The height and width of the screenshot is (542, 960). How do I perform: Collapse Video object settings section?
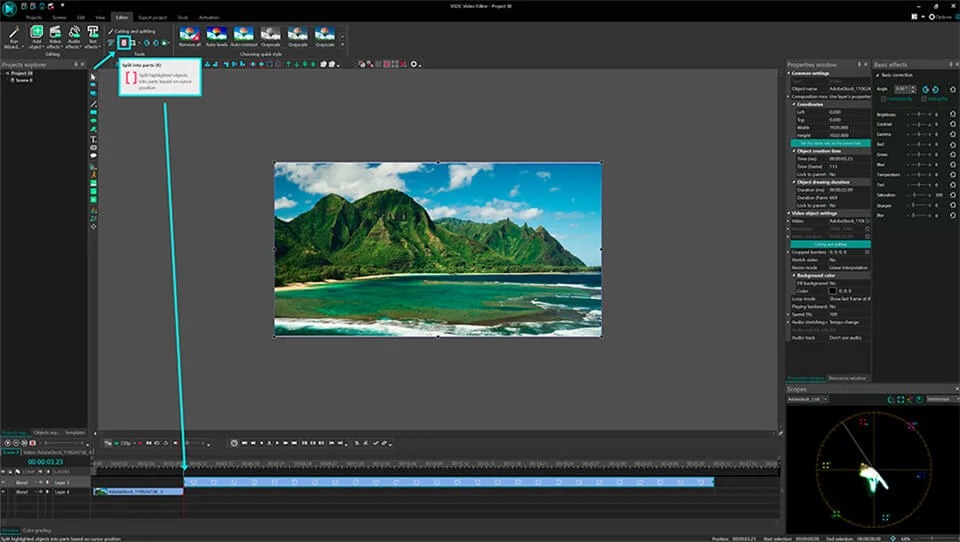tap(789, 213)
